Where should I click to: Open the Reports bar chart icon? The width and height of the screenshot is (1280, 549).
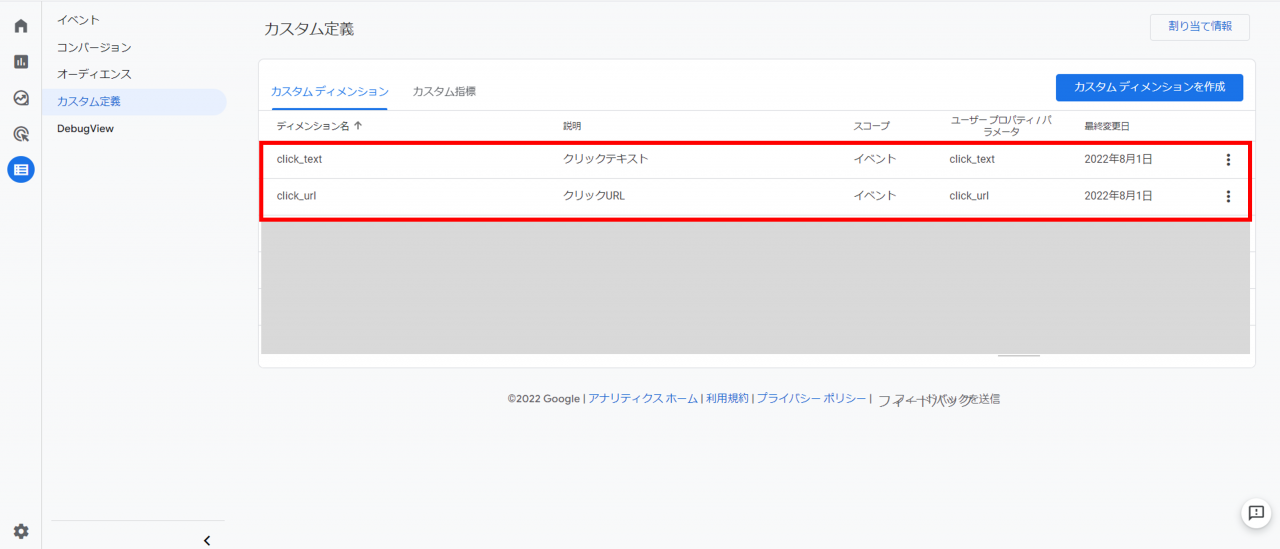coord(21,62)
